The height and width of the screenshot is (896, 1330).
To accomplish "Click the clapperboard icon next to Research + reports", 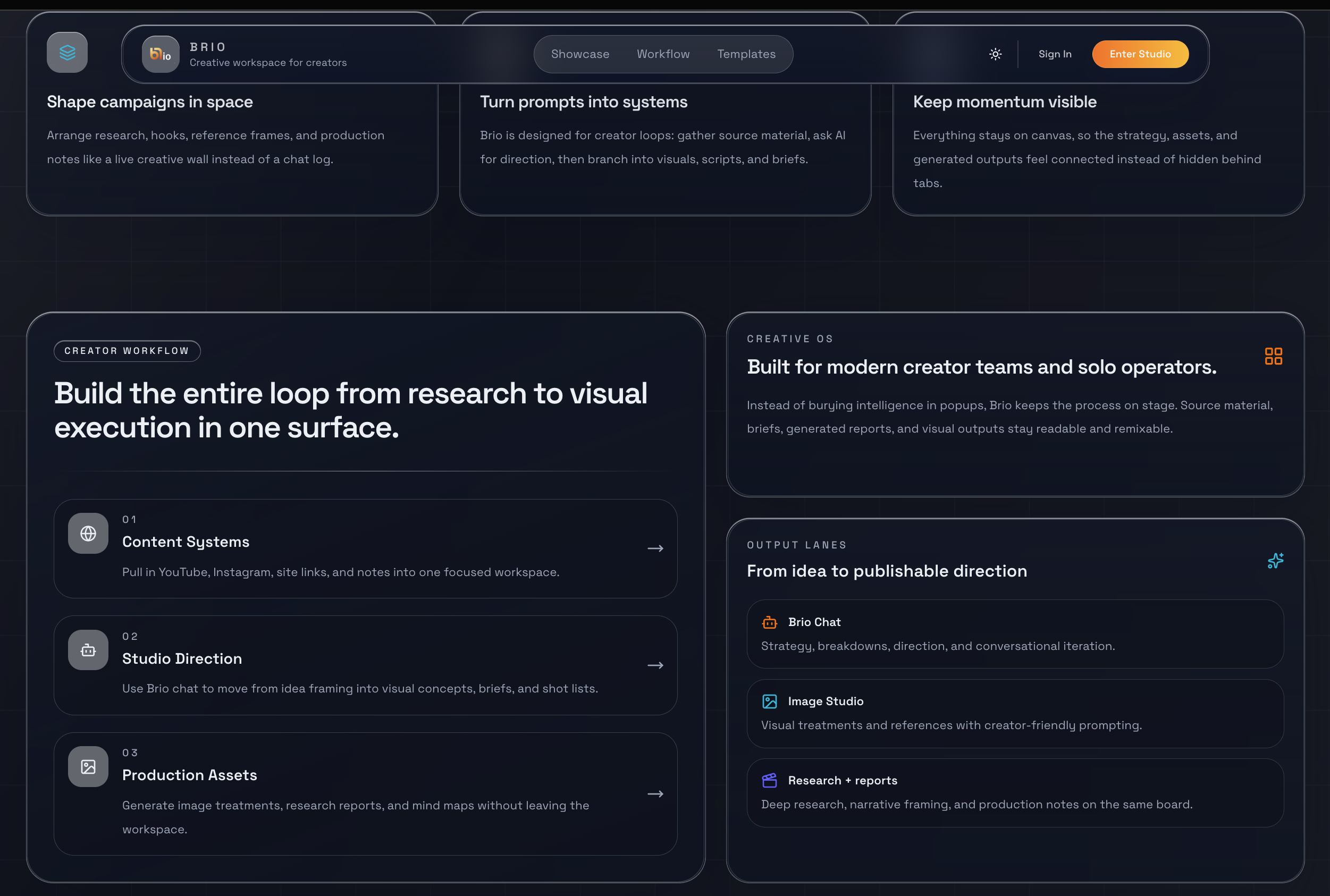I will point(769,781).
